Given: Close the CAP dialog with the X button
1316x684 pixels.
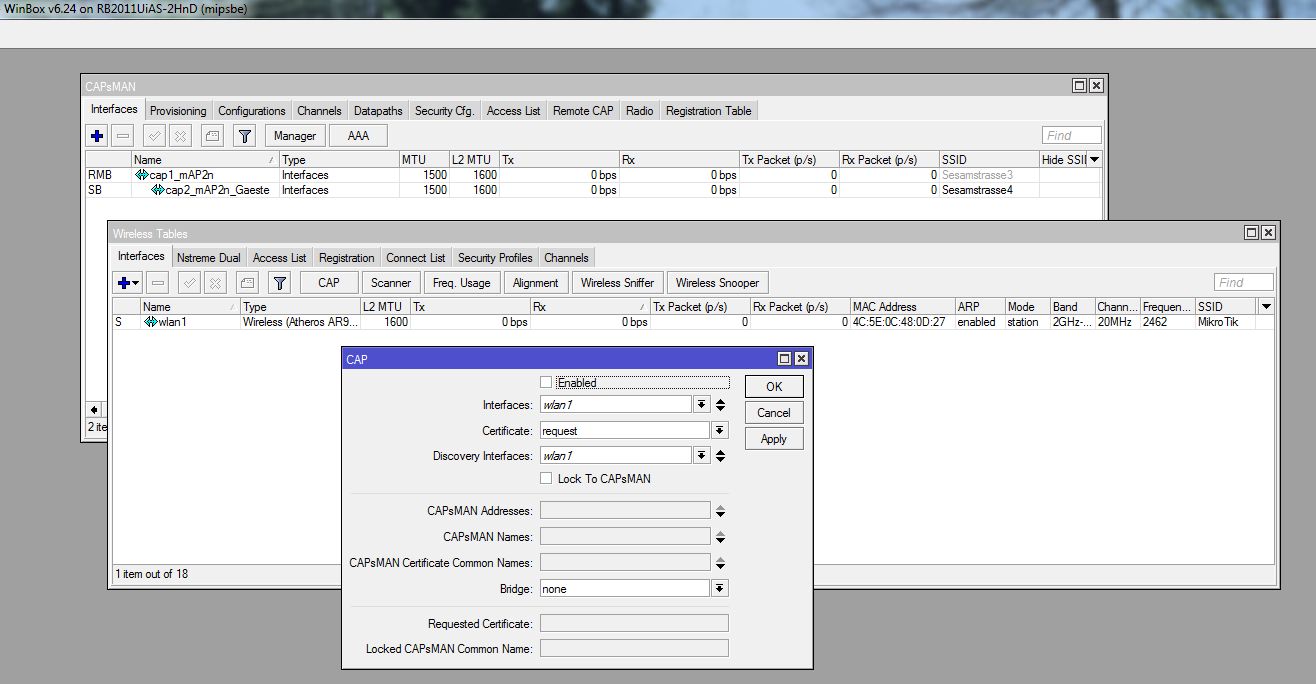Looking at the screenshot, I should [801, 359].
